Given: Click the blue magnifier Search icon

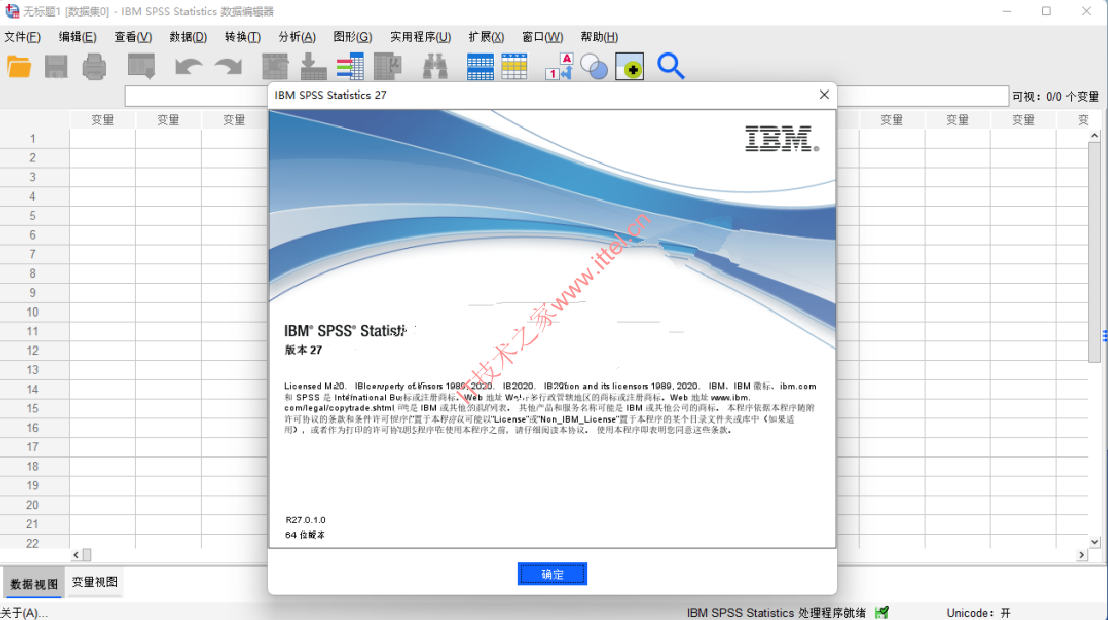Looking at the screenshot, I should [670, 66].
